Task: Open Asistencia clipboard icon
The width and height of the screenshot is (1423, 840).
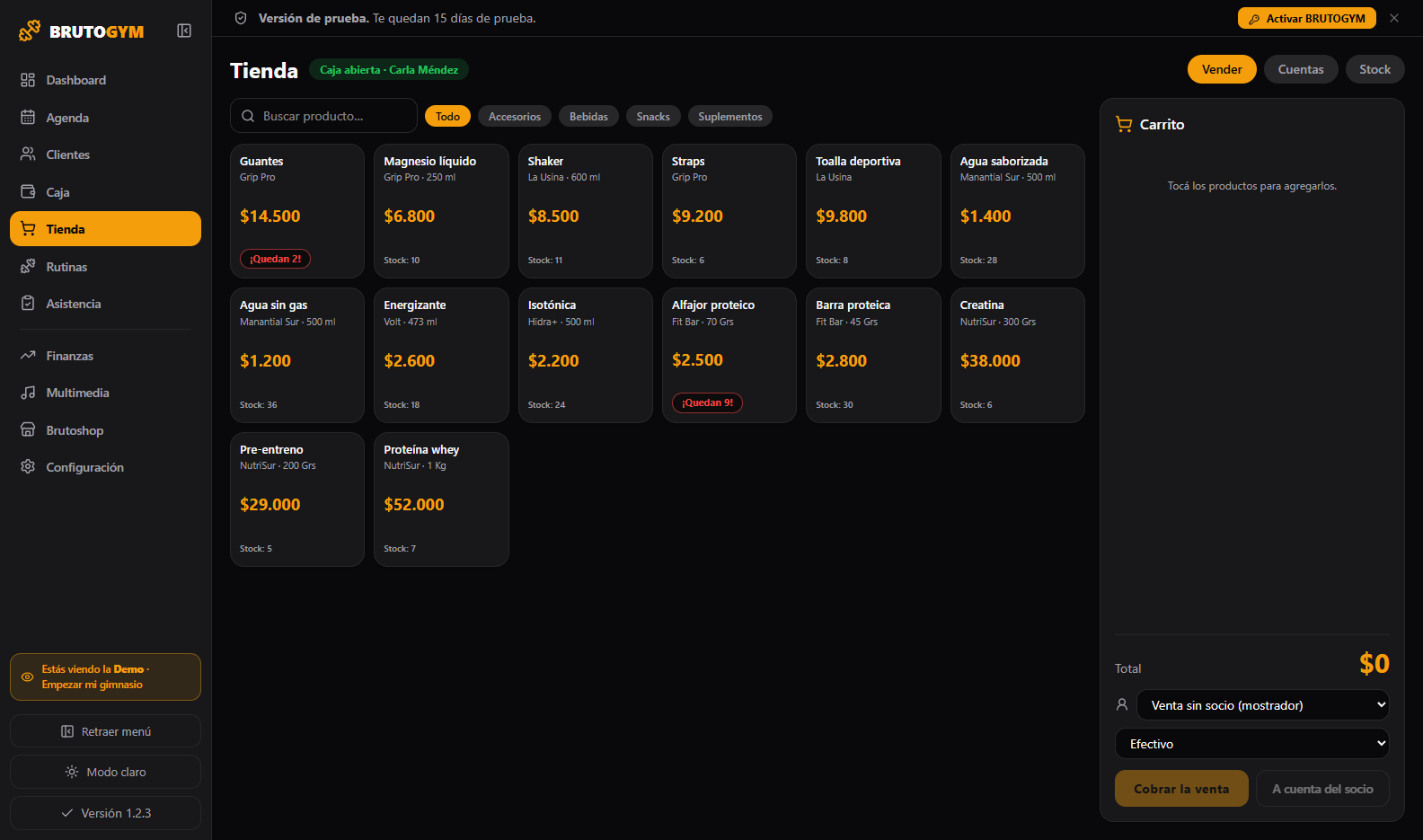Action: (x=28, y=304)
